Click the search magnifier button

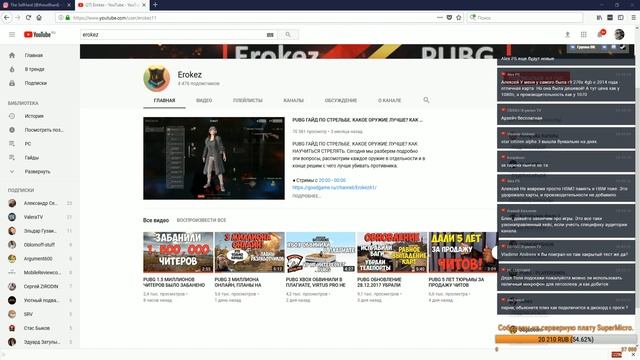tap(288, 35)
